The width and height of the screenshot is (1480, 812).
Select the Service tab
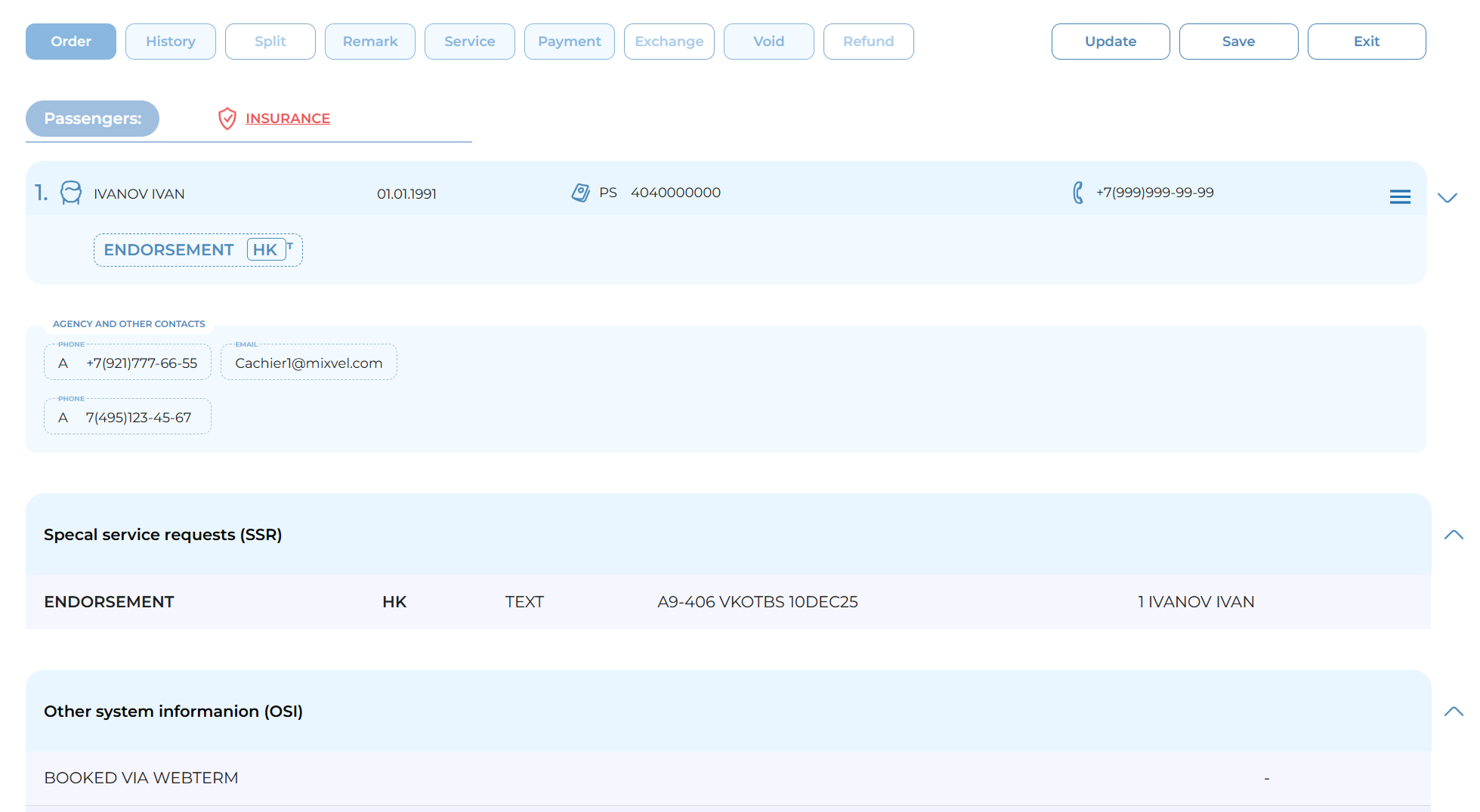469,42
